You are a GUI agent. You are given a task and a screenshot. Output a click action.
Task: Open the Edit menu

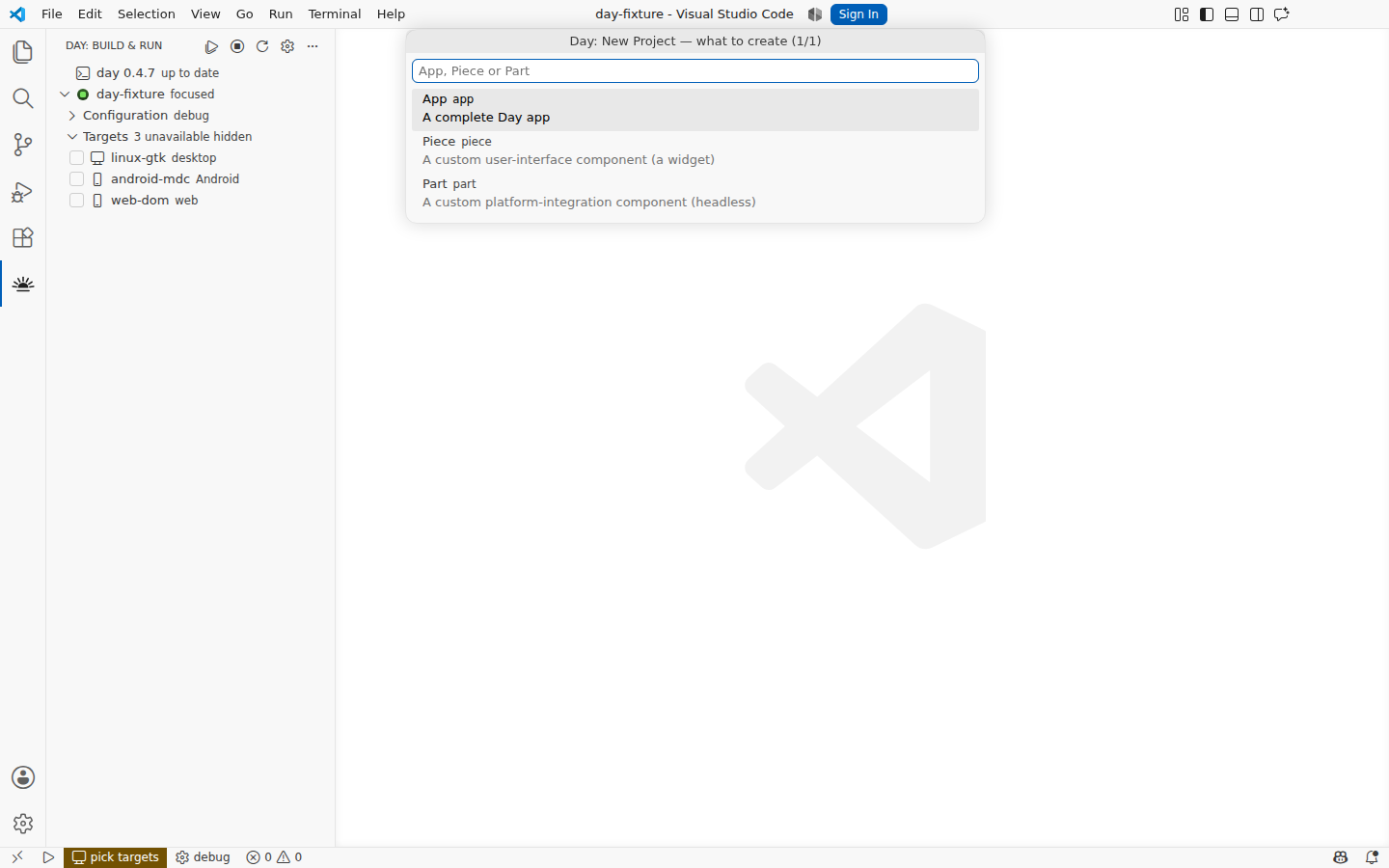click(90, 14)
